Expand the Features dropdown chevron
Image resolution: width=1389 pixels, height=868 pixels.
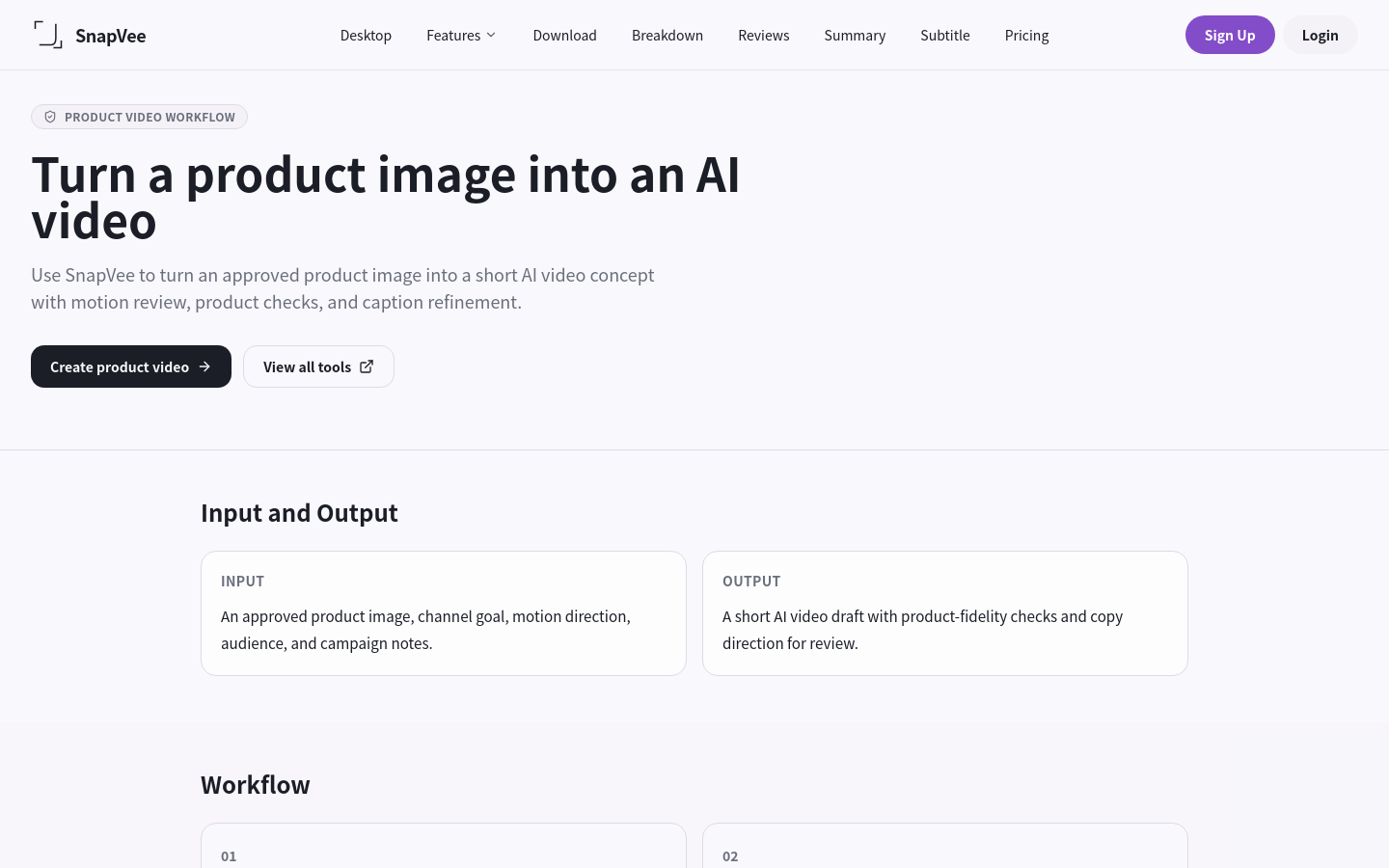point(491,35)
